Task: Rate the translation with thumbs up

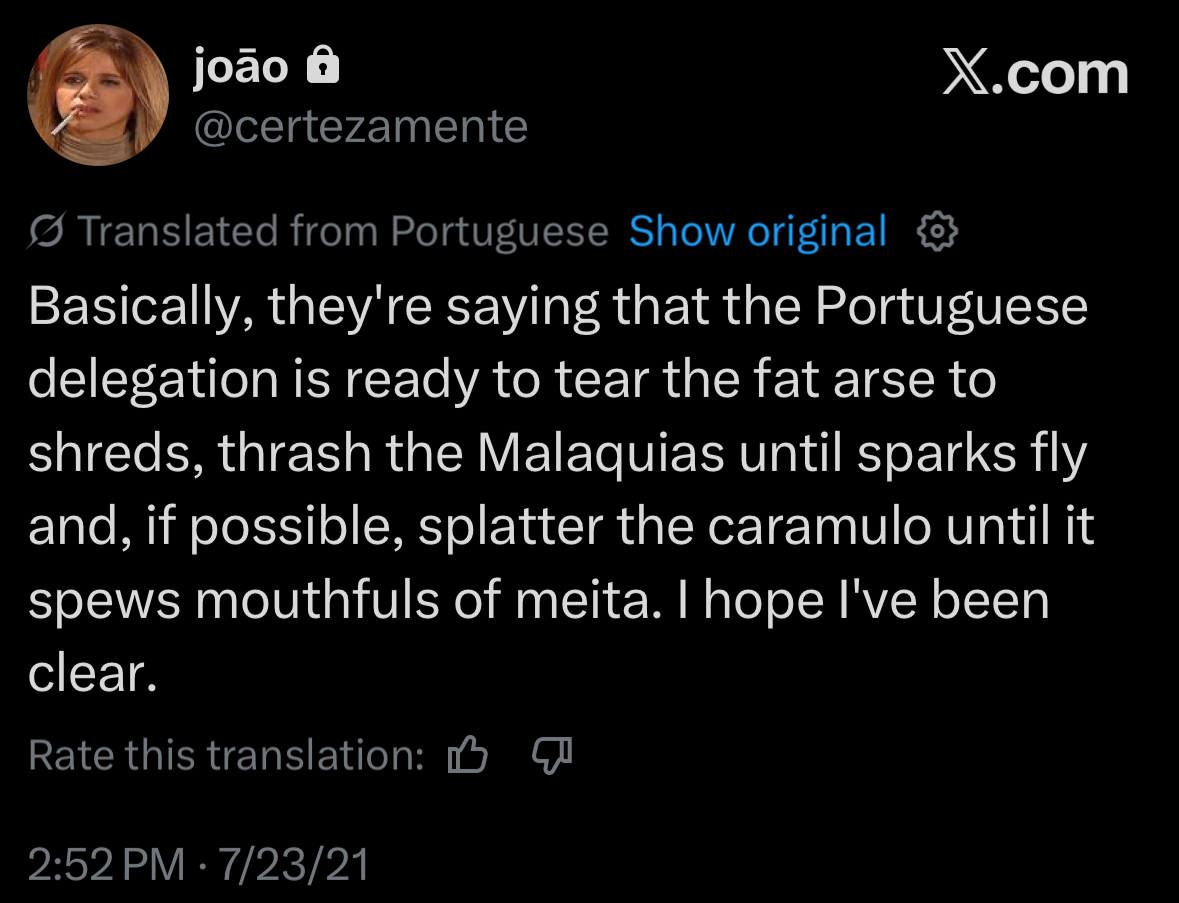Action: (467, 756)
